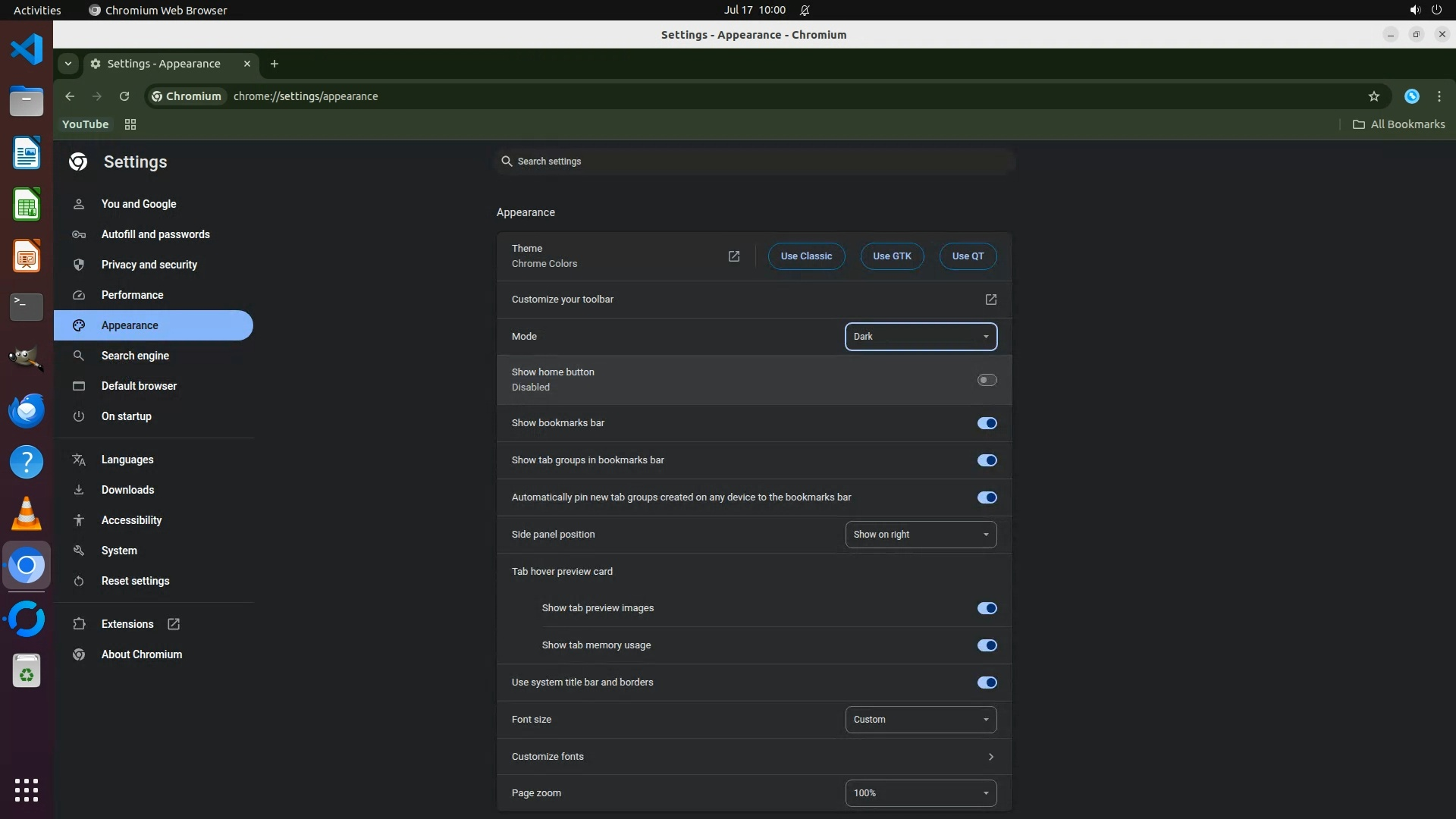This screenshot has height=819, width=1456.
Task: Launch VLC from the Ubuntu dock
Action: [27, 514]
